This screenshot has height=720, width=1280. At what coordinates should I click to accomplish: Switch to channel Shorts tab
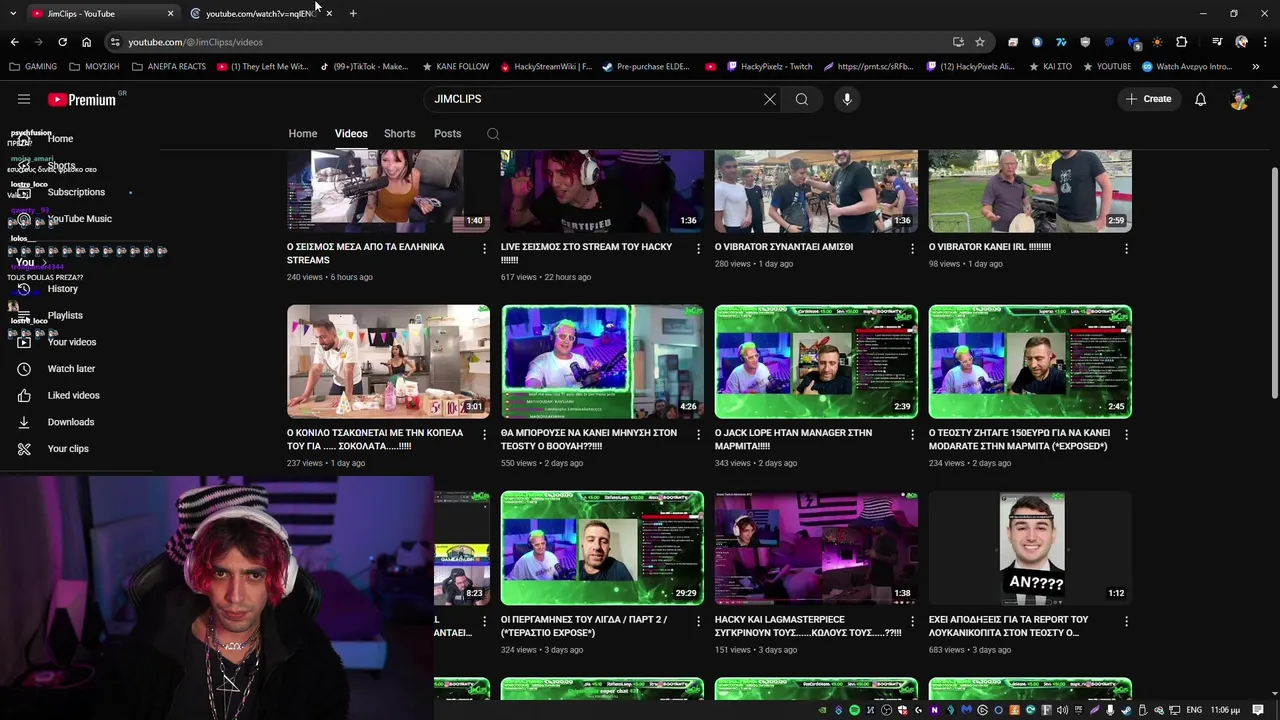click(x=400, y=134)
